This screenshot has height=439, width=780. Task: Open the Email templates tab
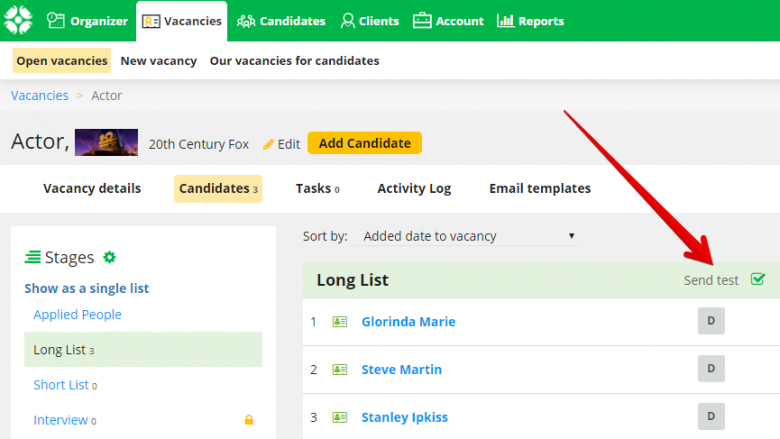[540, 188]
